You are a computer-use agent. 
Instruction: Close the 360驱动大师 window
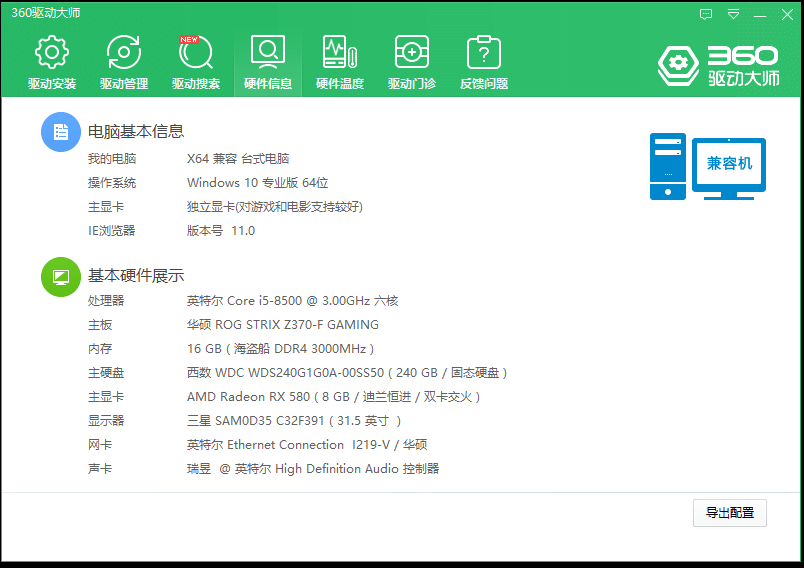[787, 14]
